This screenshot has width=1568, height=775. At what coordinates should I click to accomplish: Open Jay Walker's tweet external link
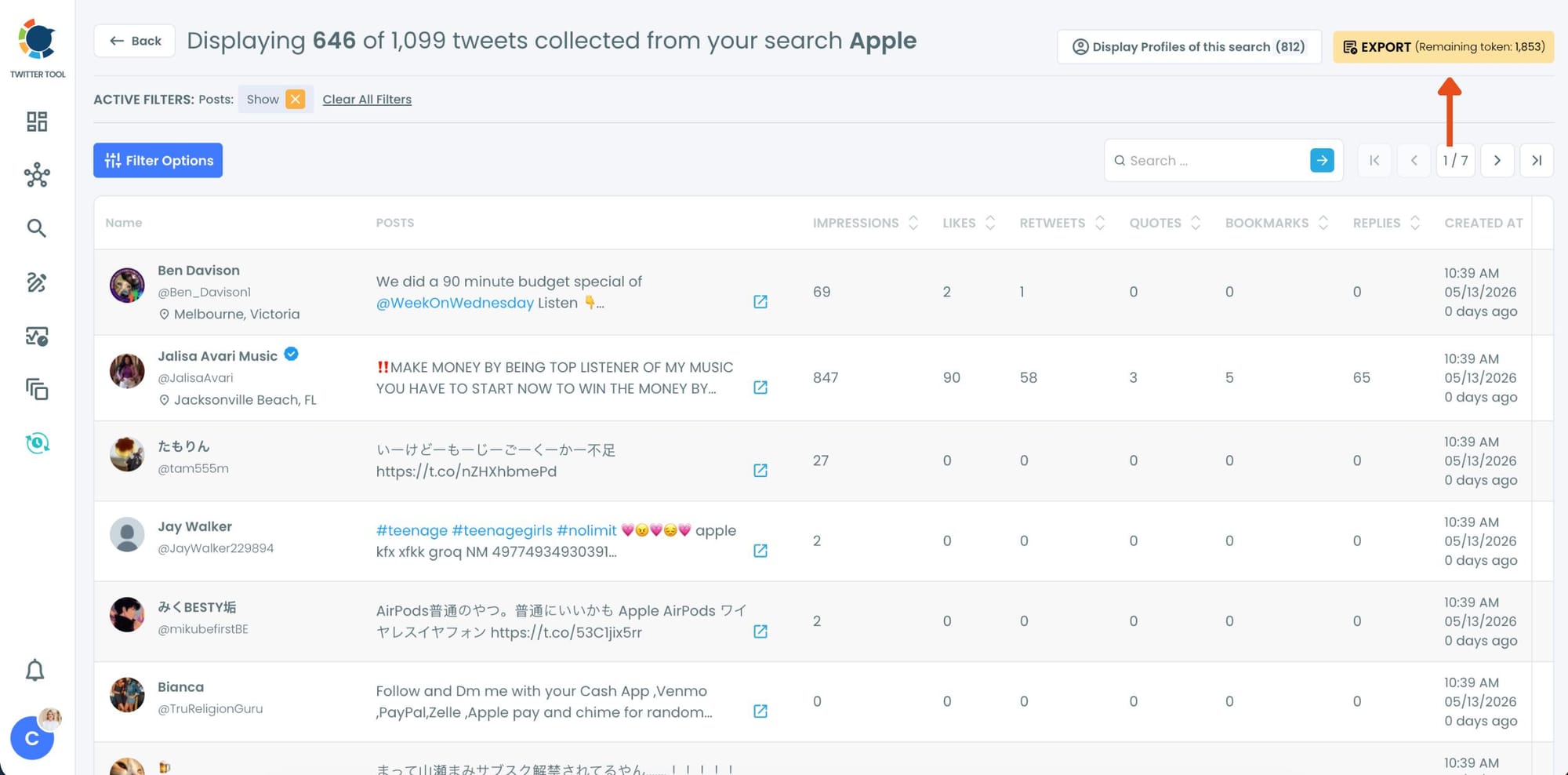[x=760, y=551]
